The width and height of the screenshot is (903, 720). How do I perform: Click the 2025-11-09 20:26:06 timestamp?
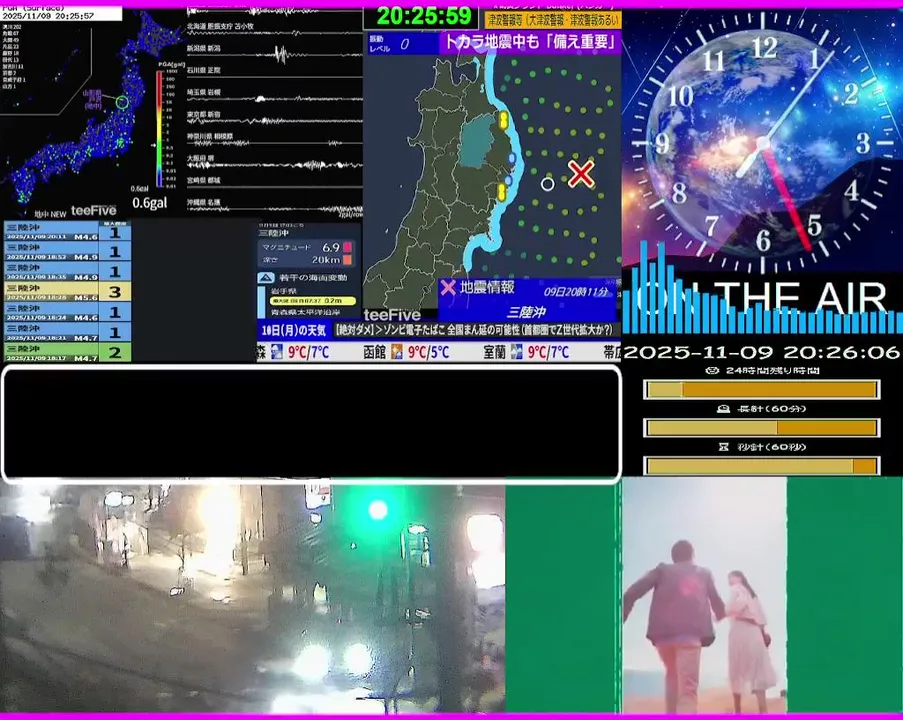point(761,352)
